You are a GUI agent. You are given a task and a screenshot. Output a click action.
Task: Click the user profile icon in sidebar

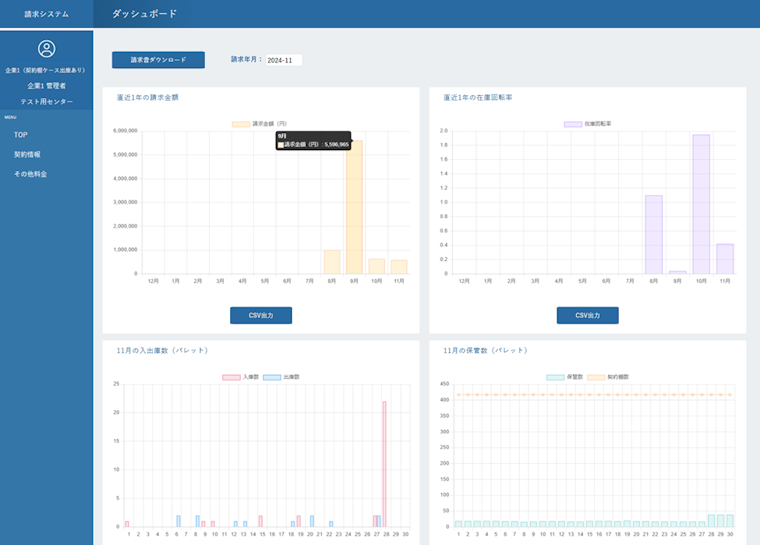(x=46, y=49)
